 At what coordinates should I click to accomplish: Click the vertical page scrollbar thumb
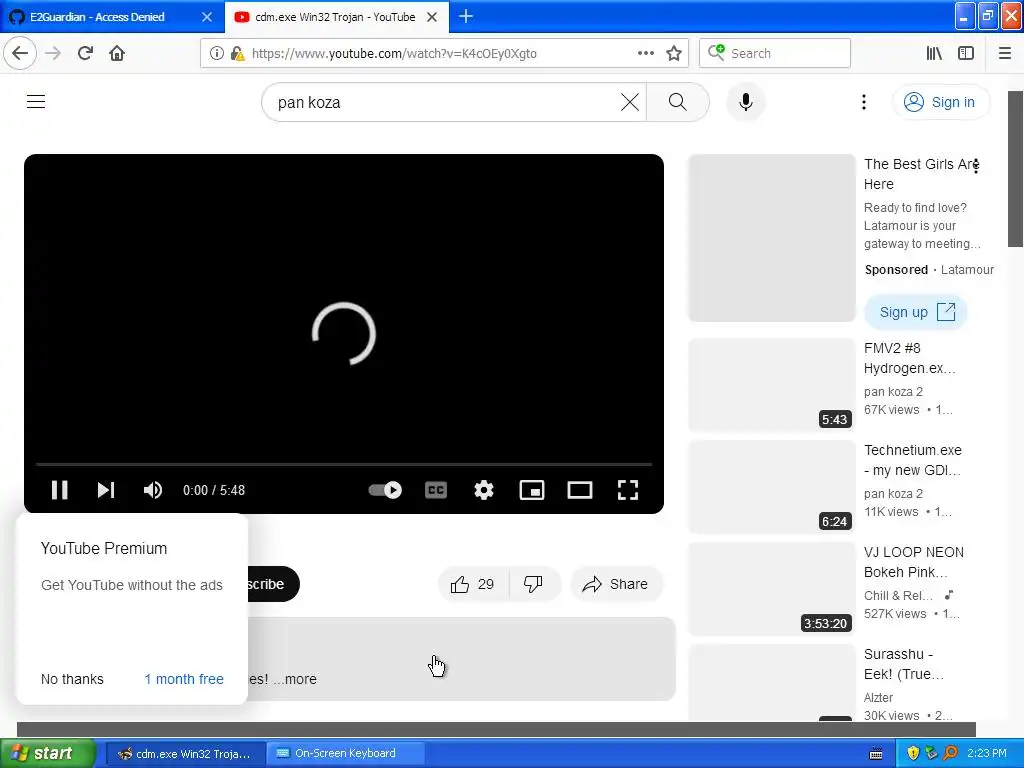[1015, 168]
